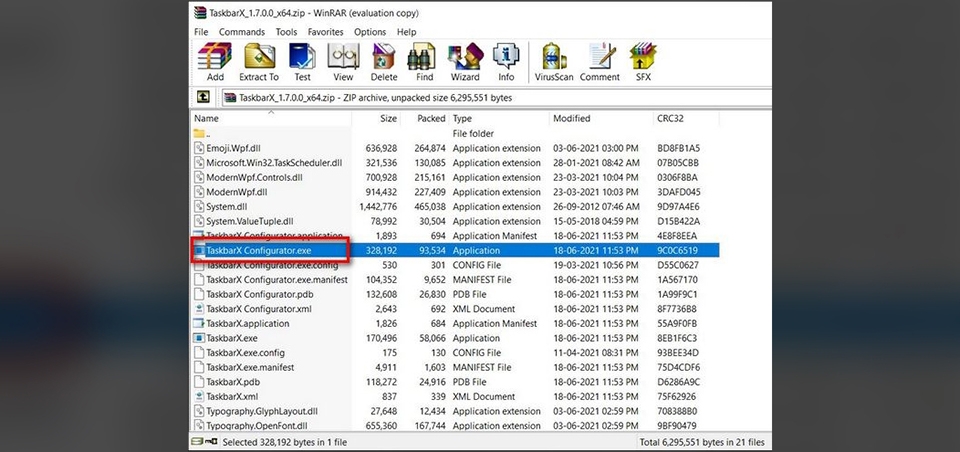The width and height of the screenshot is (960, 452).
Task: Click the TaskbarX.application manifest icon
Action: click(x=199, y=323)
